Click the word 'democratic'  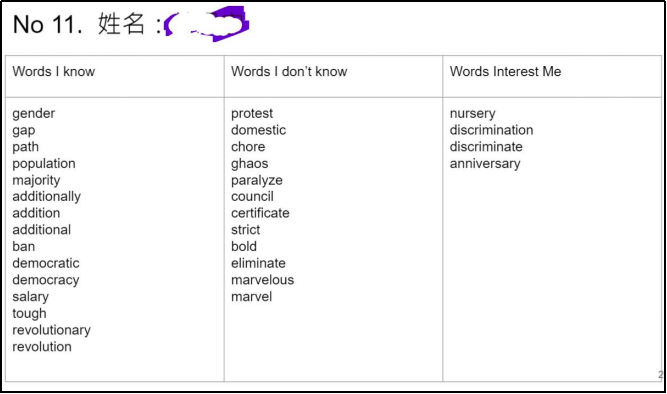(x=46, y=263)
